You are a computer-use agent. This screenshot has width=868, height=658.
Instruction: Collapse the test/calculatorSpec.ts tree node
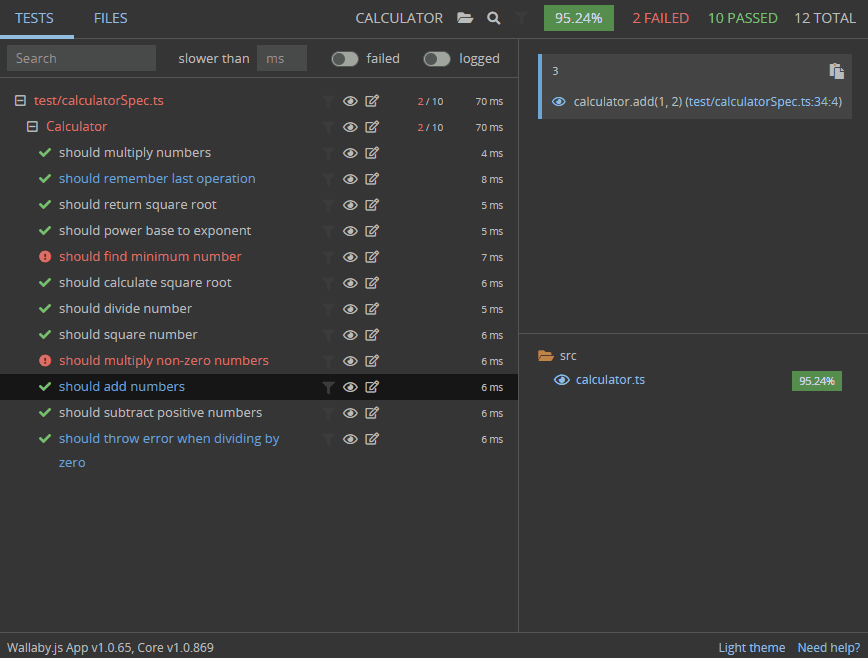pos(20,101)
